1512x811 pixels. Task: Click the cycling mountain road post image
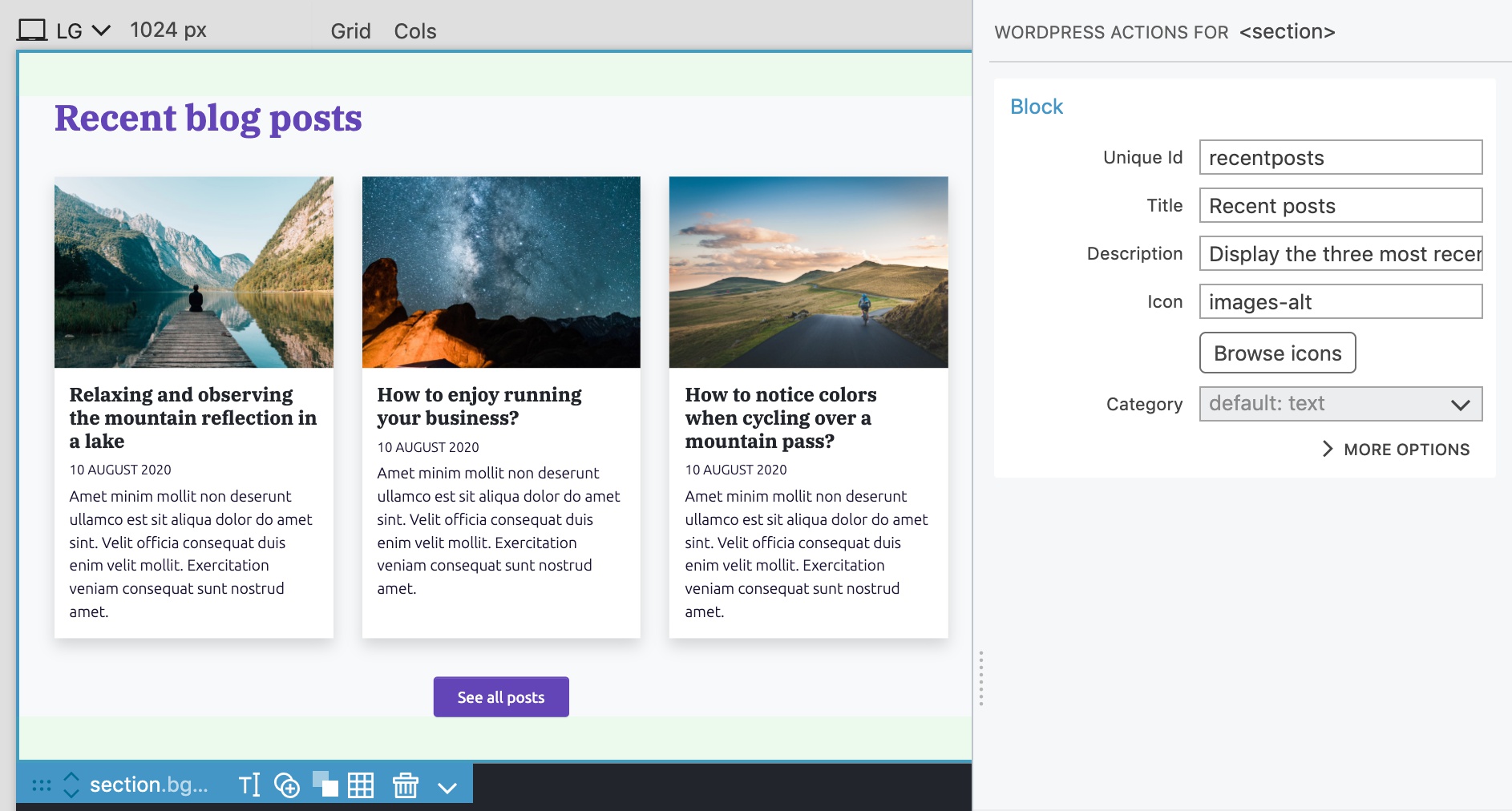(x=808, y=272)
